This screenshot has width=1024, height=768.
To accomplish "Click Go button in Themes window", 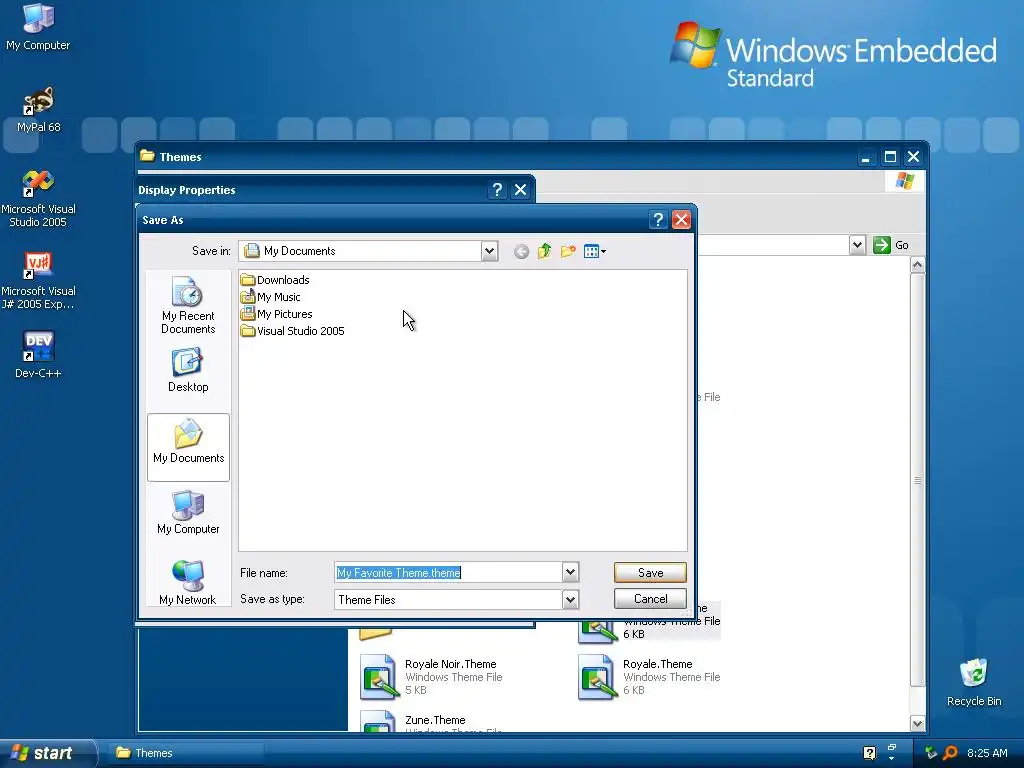I will (891, 245).
